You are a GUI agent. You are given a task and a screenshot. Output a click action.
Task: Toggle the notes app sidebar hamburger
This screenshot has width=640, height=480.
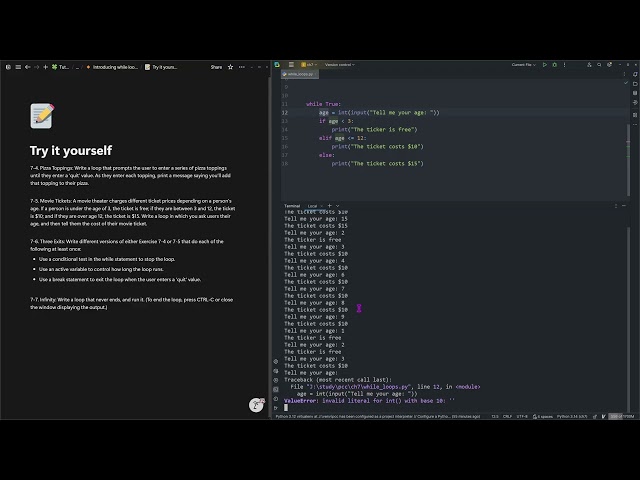click(x=18, y=67)
